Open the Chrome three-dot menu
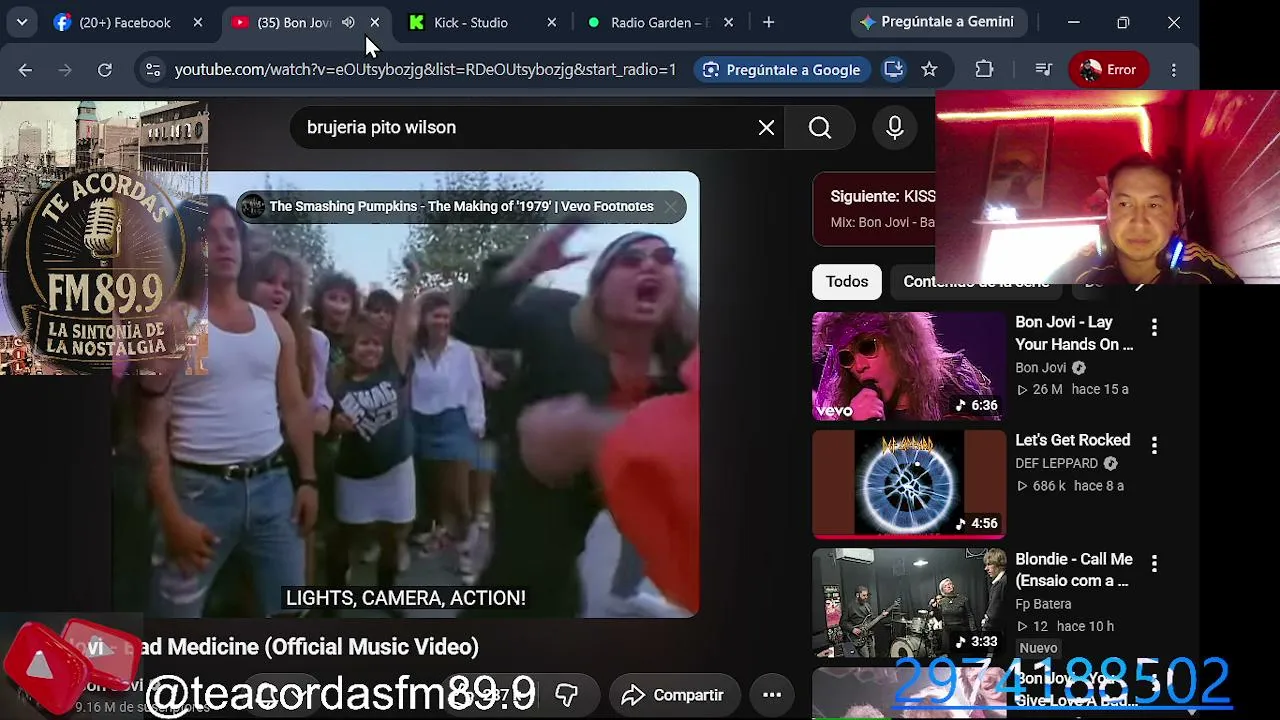 pos(1174,70)
